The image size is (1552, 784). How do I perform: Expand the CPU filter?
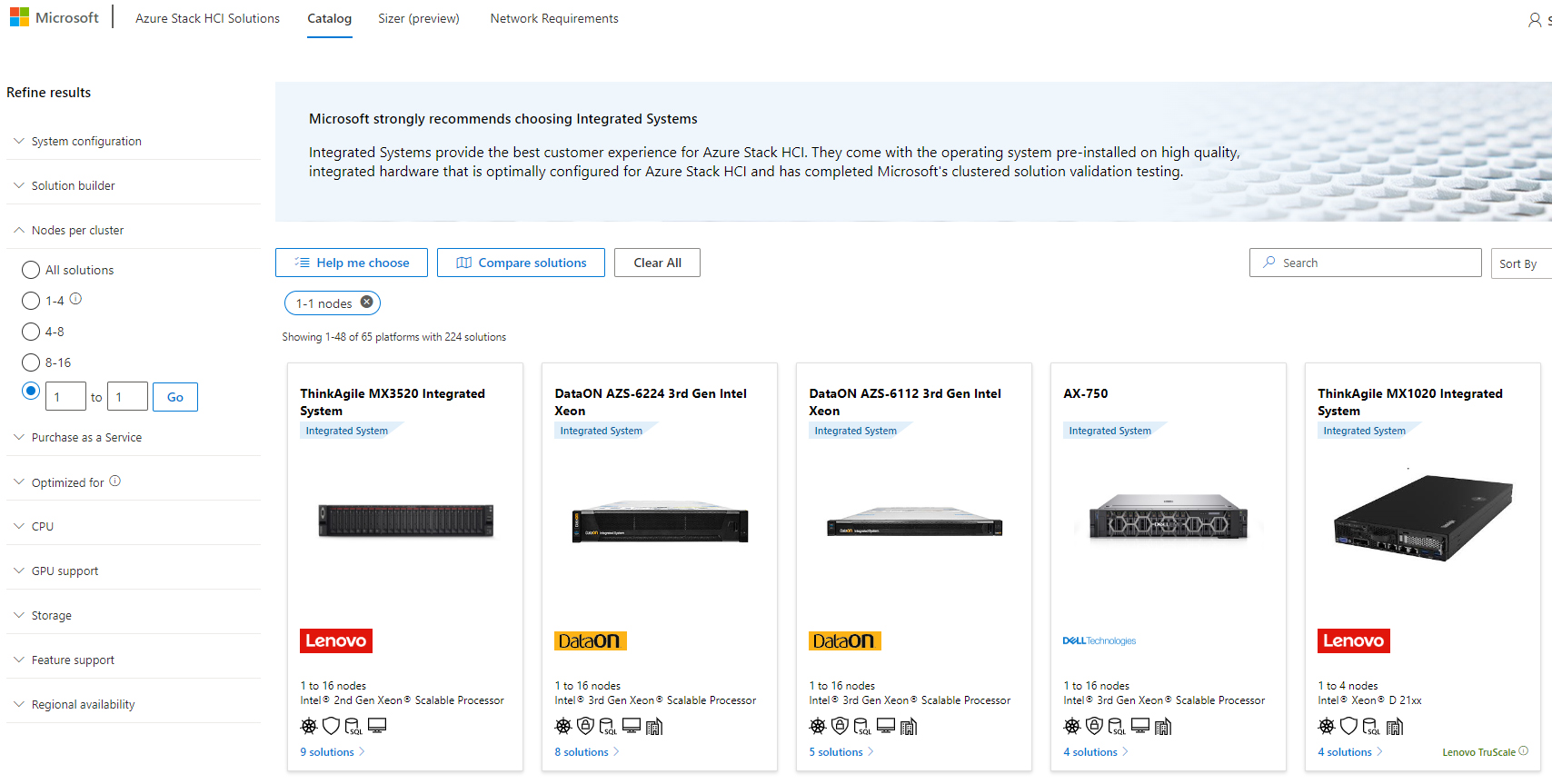[x=134, y=526]
